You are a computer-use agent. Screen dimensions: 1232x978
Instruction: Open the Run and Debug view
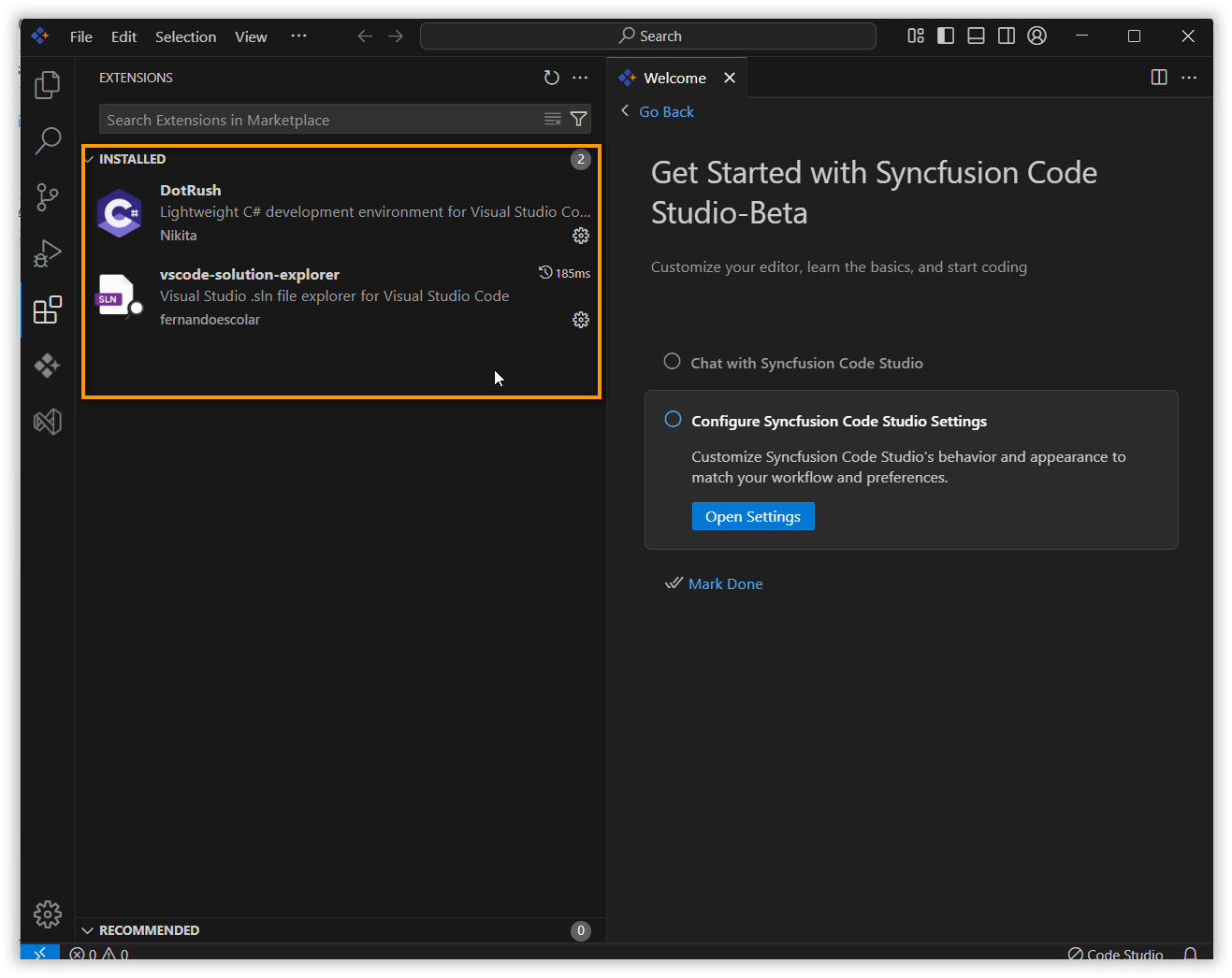point(47,253)
